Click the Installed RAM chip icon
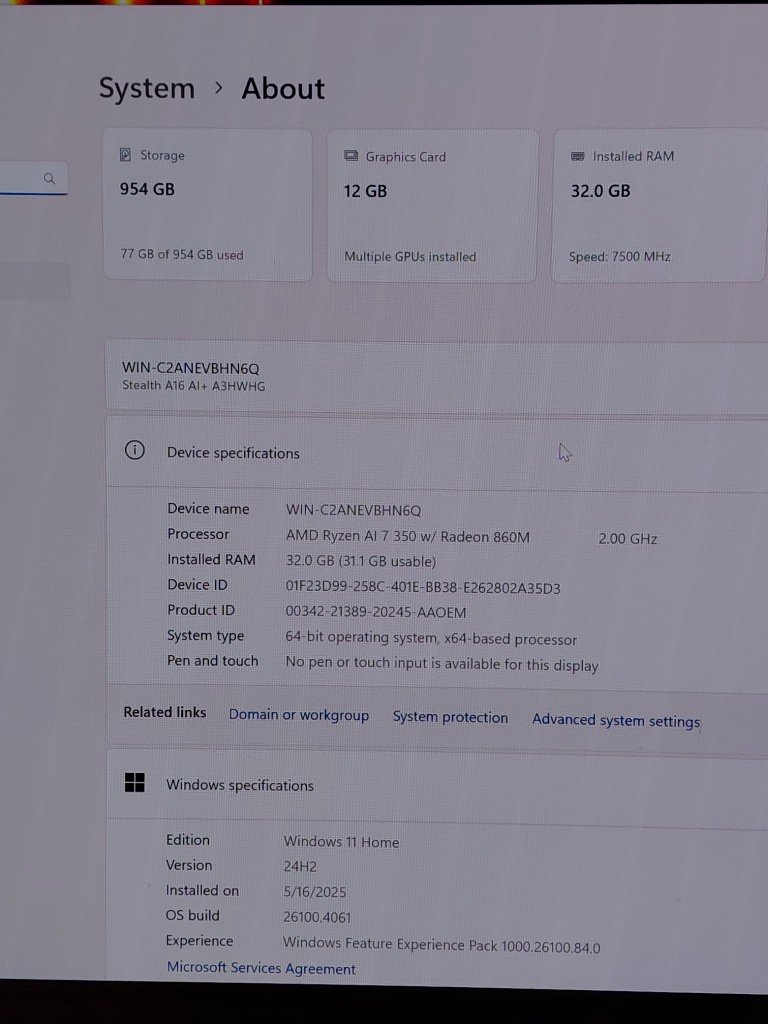This screenshot has width=768, height=1024. (578, 156)
